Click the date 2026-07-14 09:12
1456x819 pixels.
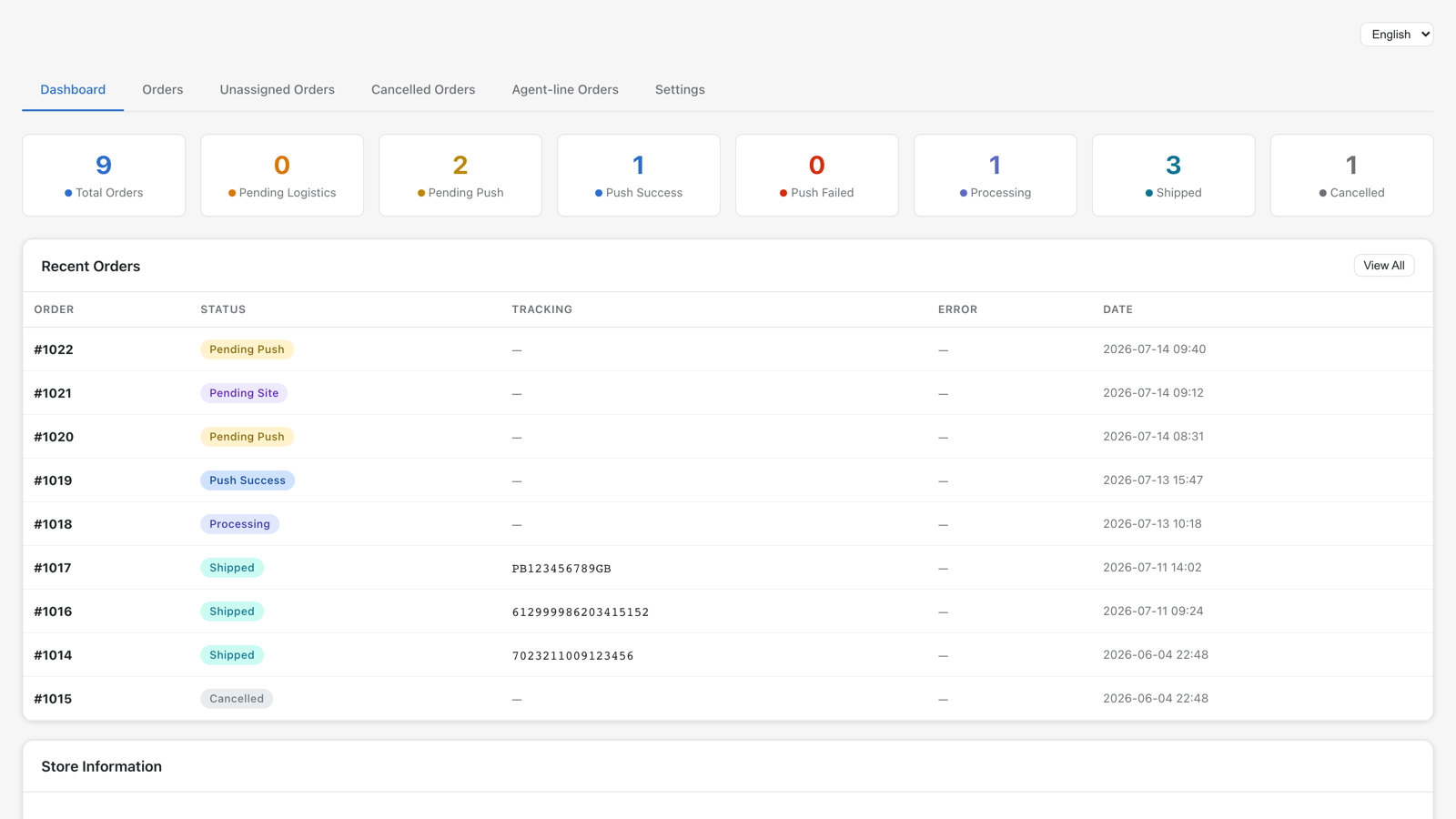[x=1153, y=393]
